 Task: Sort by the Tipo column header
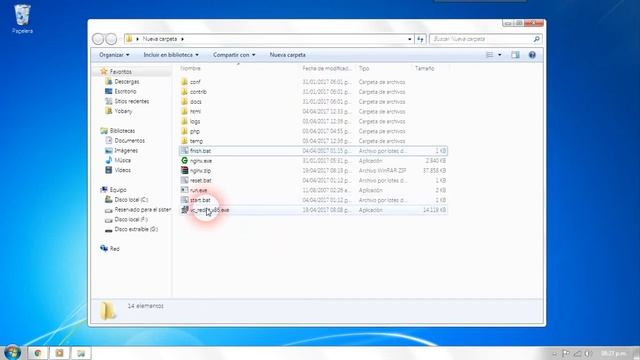pyautogui.click(x=364, y=68)
